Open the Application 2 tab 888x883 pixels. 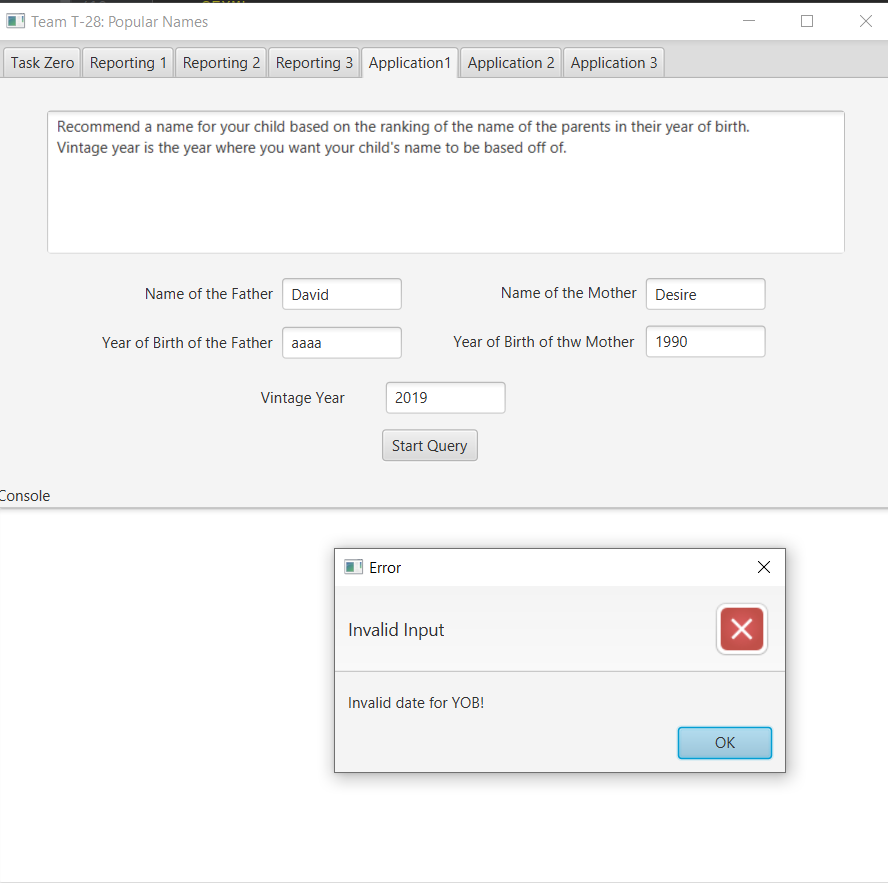[x=511, y=62]
